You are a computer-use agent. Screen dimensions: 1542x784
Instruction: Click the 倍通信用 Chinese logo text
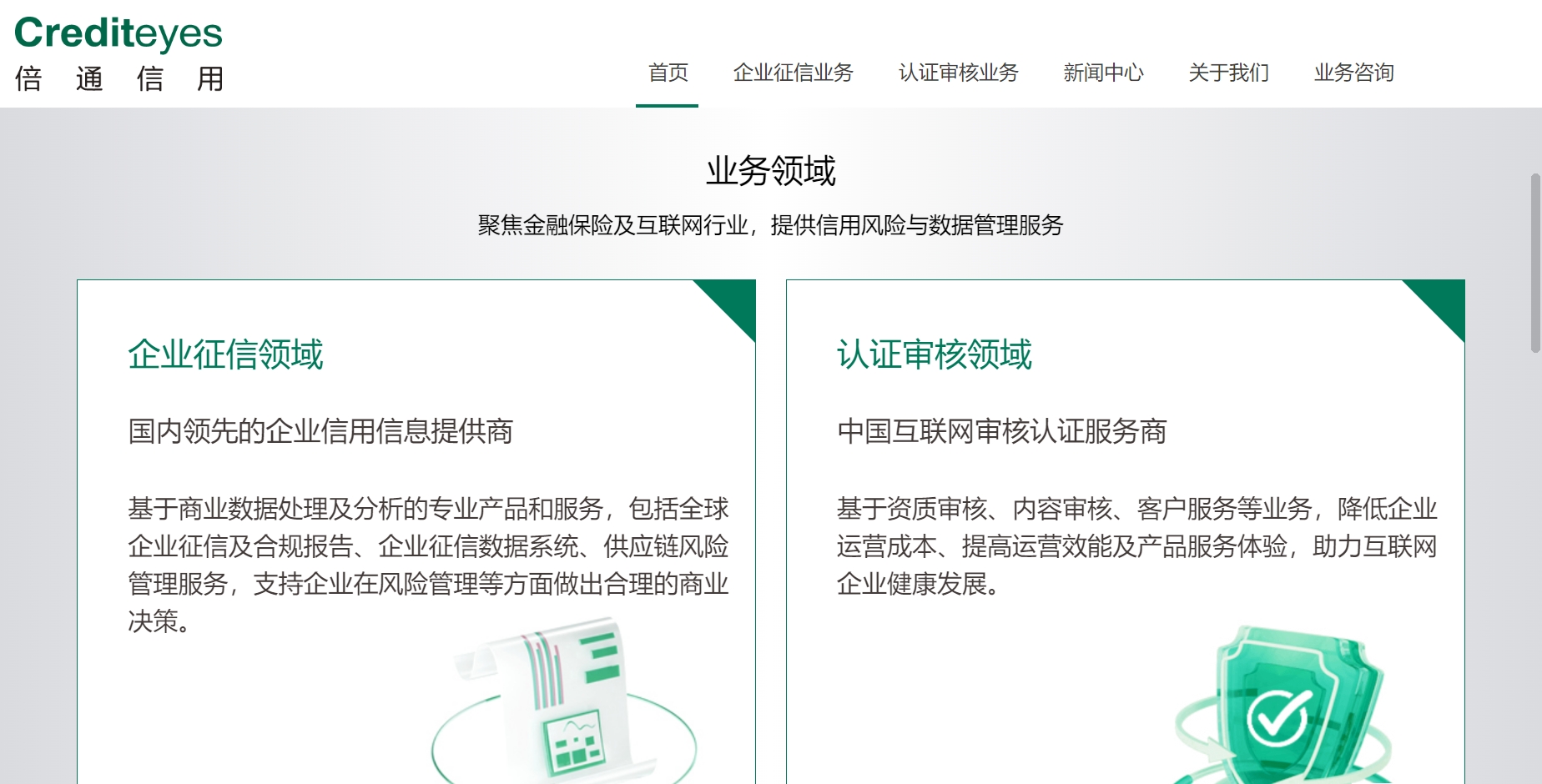(119, 79)
